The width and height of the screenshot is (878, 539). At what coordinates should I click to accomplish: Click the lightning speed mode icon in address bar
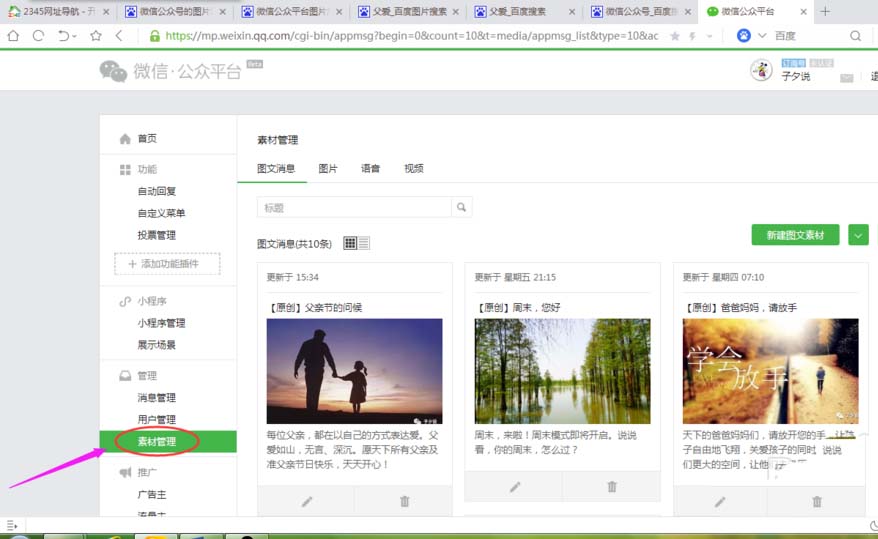(x=692, y=36)
